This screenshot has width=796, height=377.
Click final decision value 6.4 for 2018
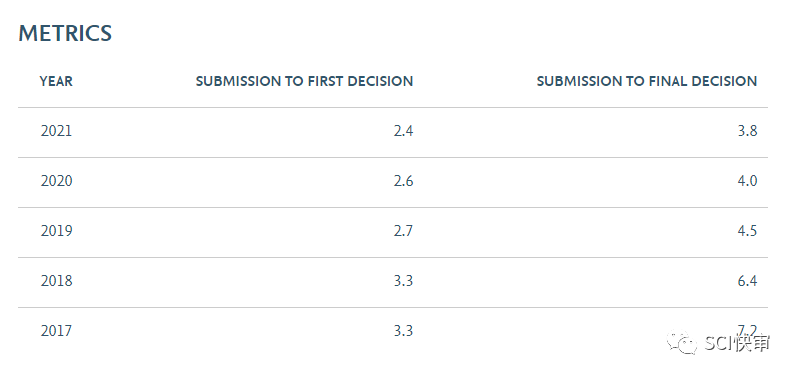748,281
